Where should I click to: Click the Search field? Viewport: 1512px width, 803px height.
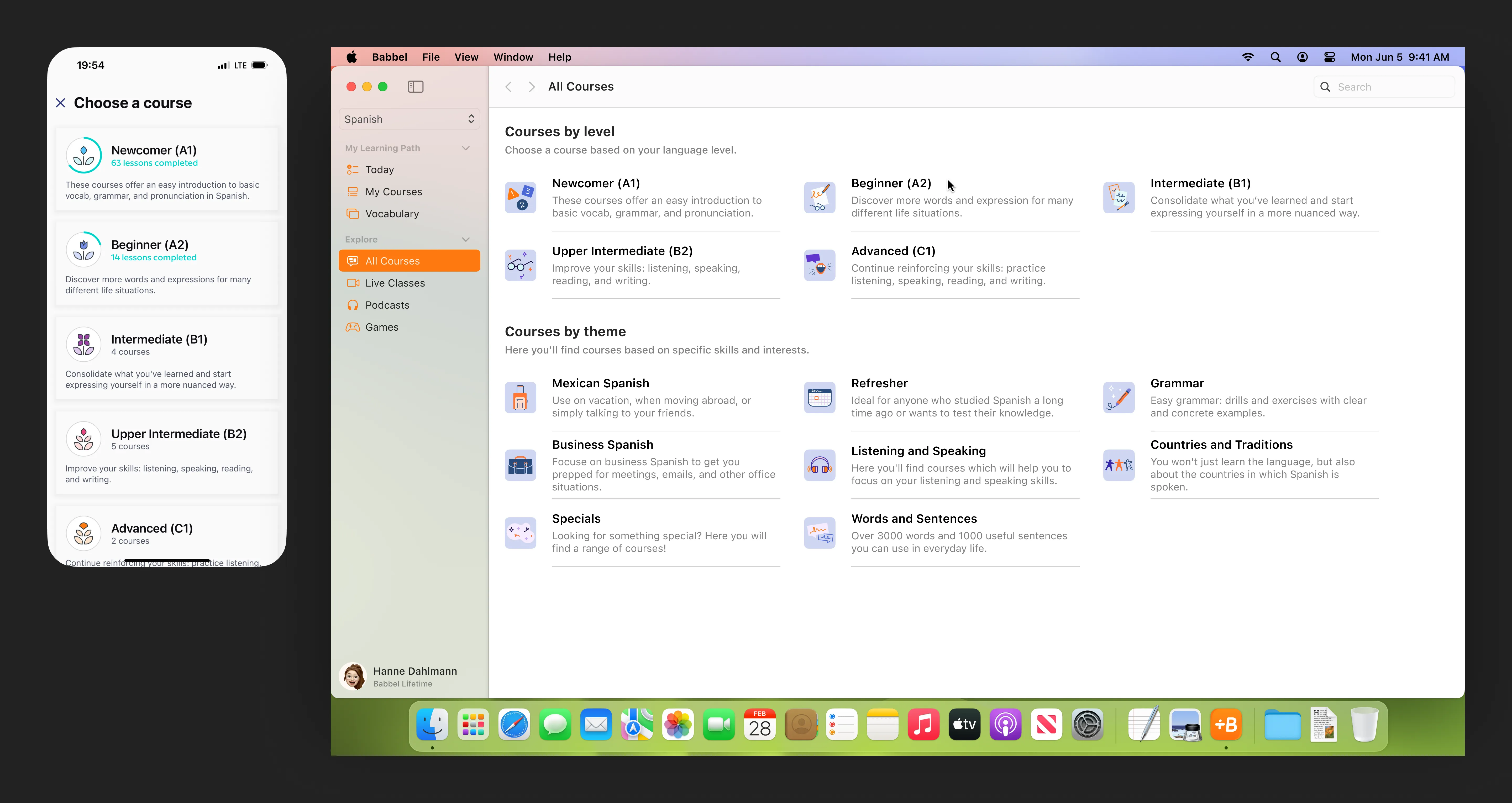tap(1384, 87)
